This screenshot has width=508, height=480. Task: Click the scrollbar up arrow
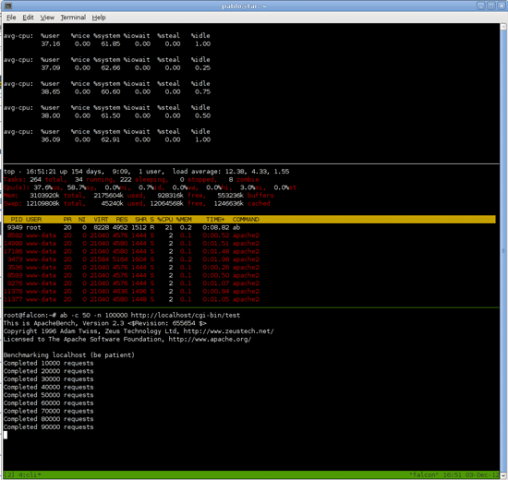point(503,27)
